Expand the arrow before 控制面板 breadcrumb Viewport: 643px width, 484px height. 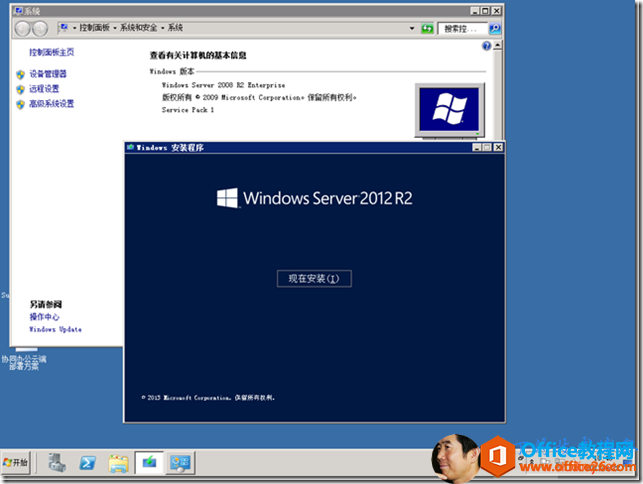coord(75,28)
